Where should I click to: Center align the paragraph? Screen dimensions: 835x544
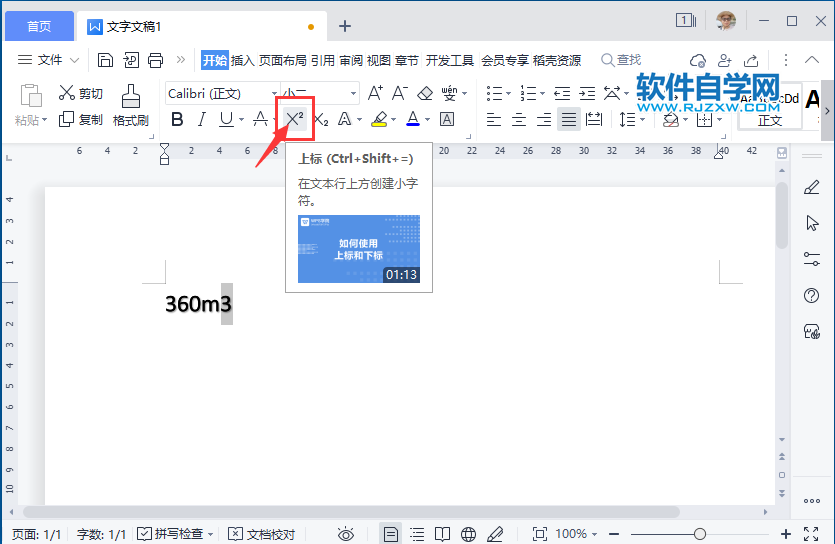(519, 119)
